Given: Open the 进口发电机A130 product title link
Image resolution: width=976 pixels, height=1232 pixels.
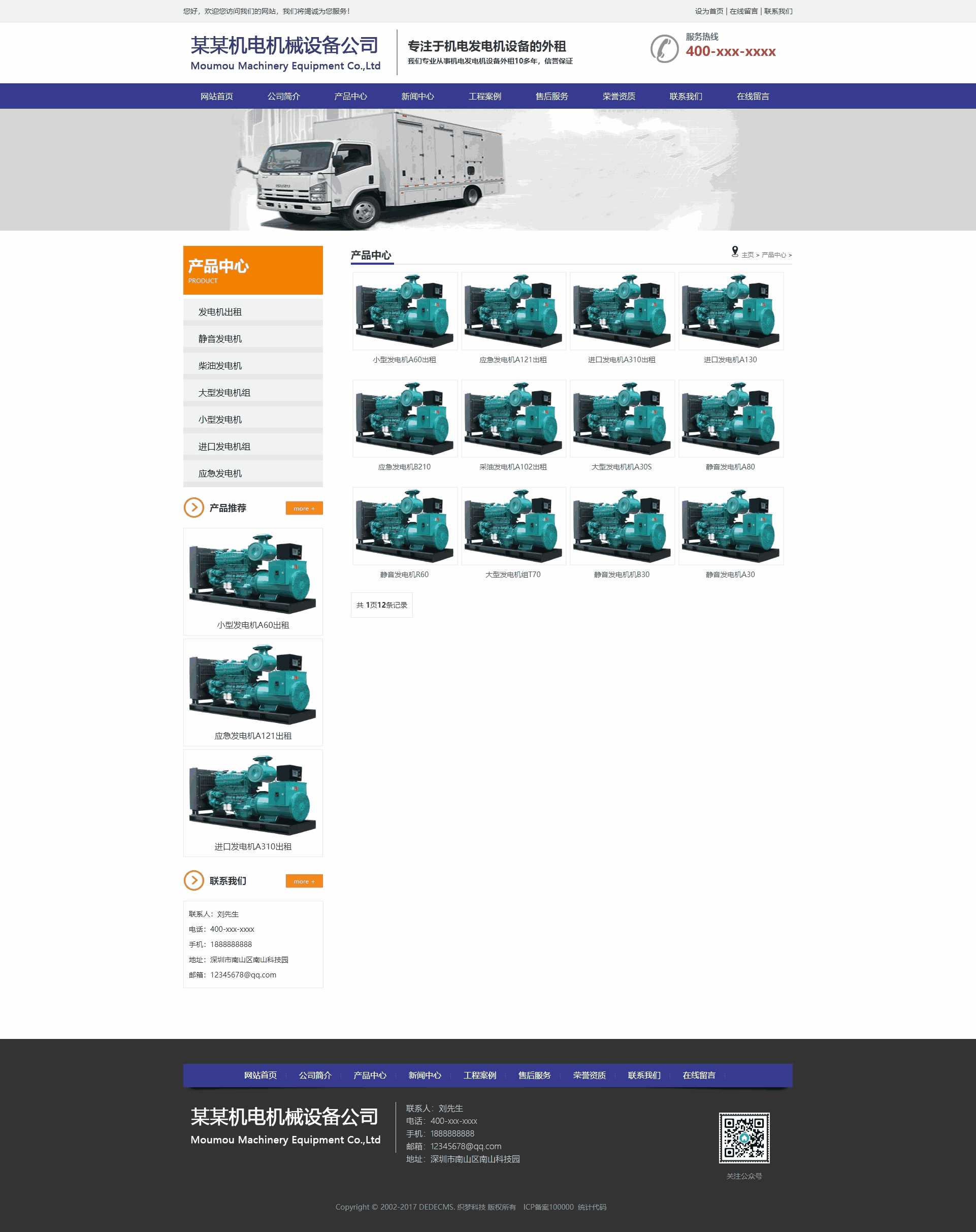Looking at the screenshot, I should pos(730,359).
